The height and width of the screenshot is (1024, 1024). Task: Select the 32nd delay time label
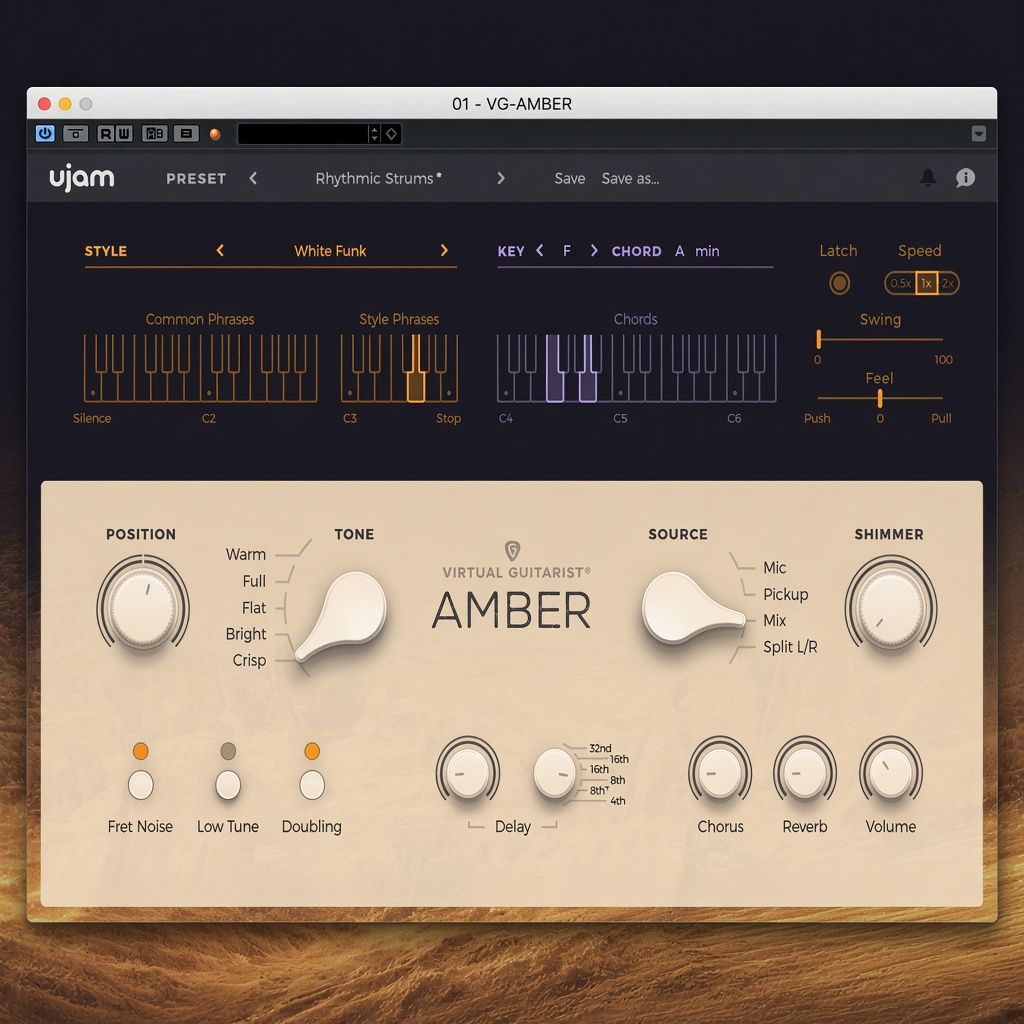point(600,748)
